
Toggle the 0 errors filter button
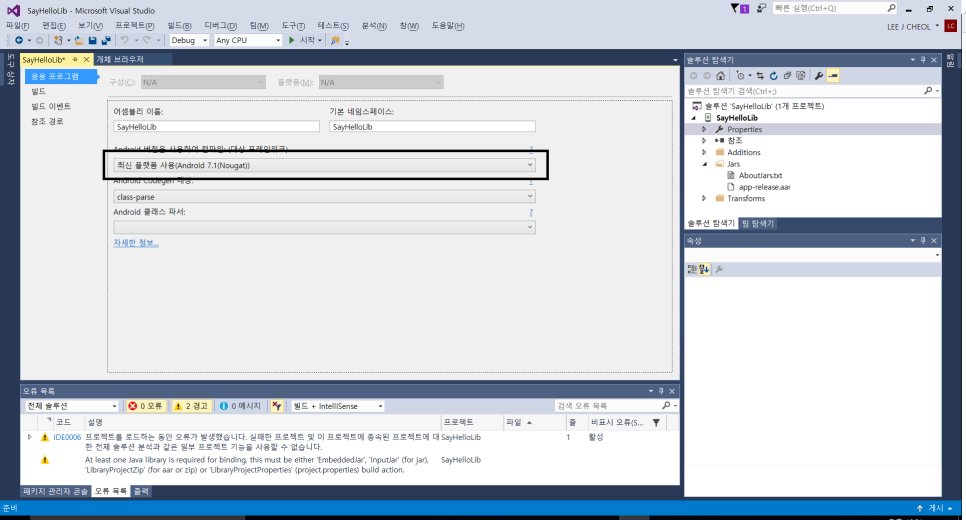pyautogui.click(x=145, y=406)
